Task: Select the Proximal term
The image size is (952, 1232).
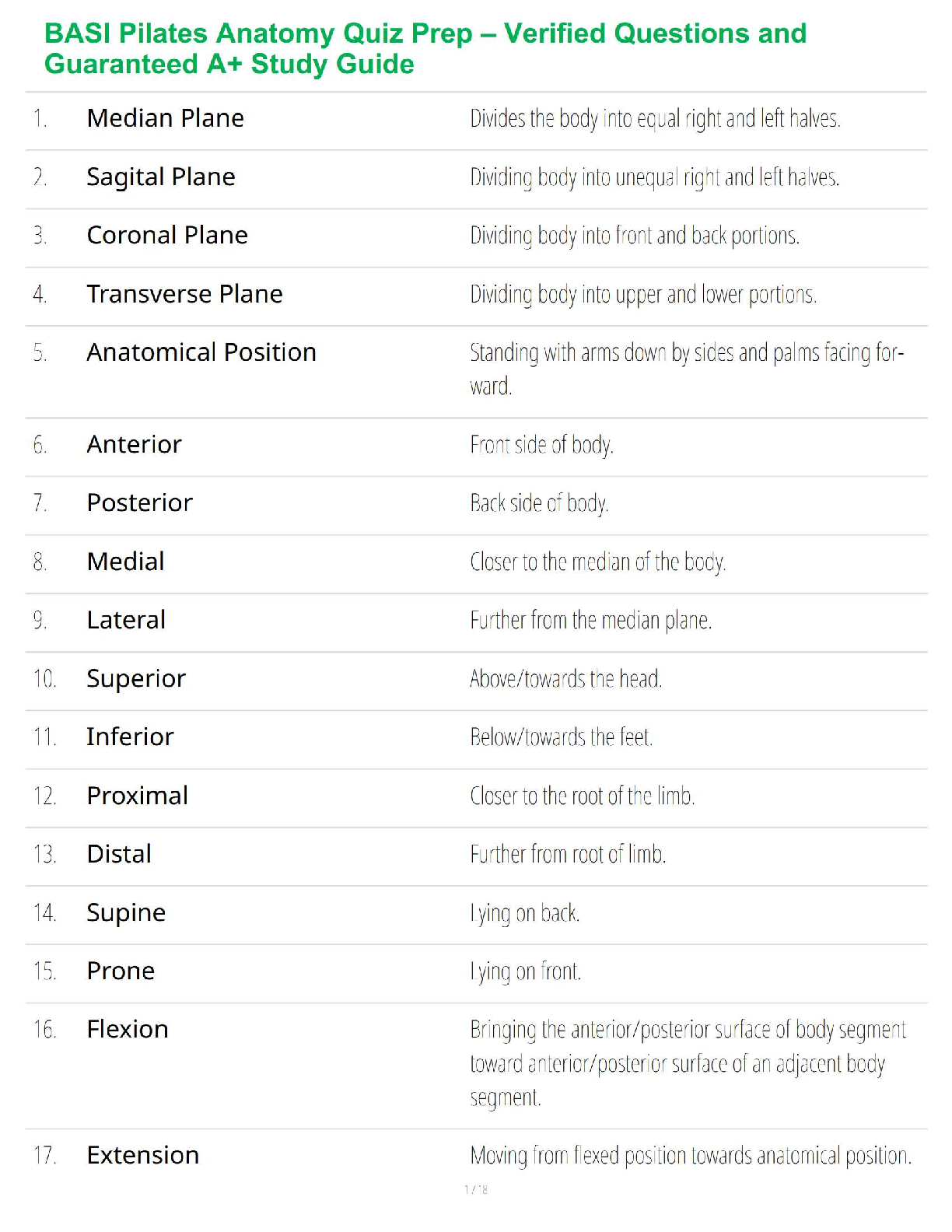Action: point(138,796)
